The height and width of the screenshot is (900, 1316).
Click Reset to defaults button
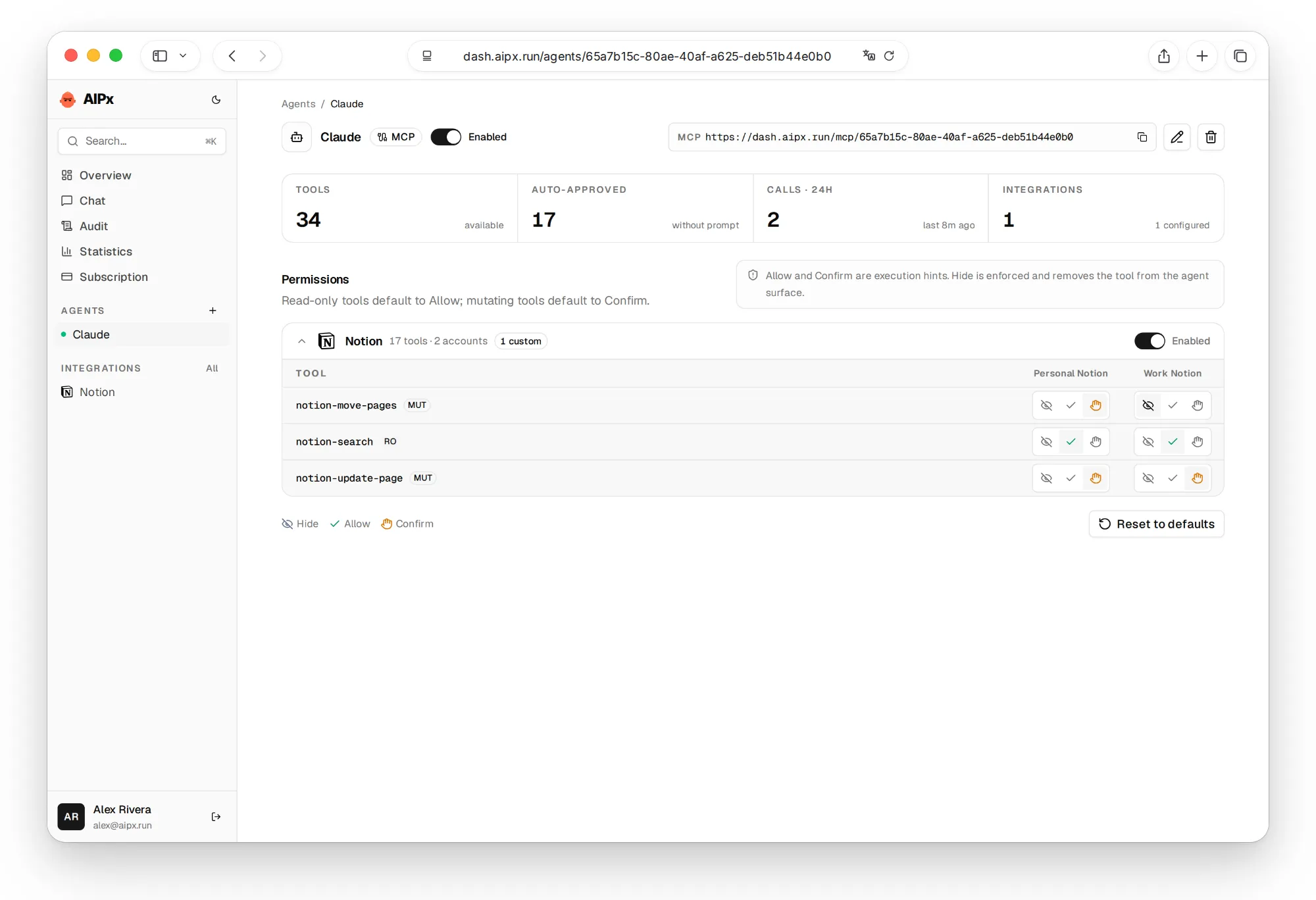(x=1156, y=524)
